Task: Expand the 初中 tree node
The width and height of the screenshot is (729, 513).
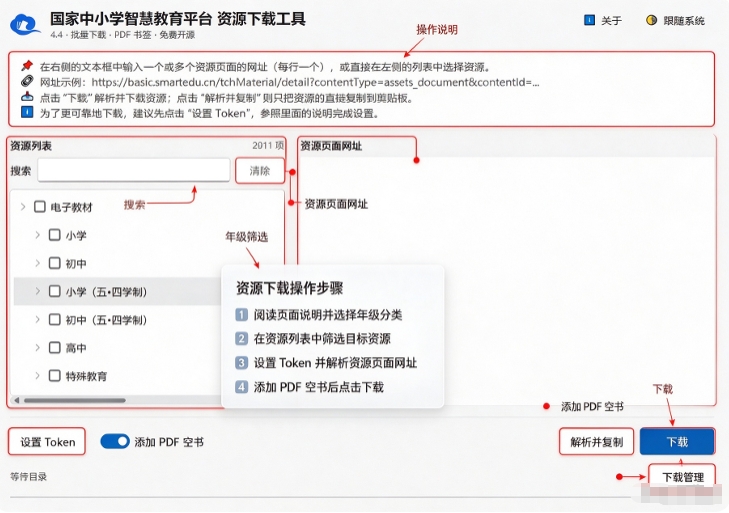Action: (38, 263)
